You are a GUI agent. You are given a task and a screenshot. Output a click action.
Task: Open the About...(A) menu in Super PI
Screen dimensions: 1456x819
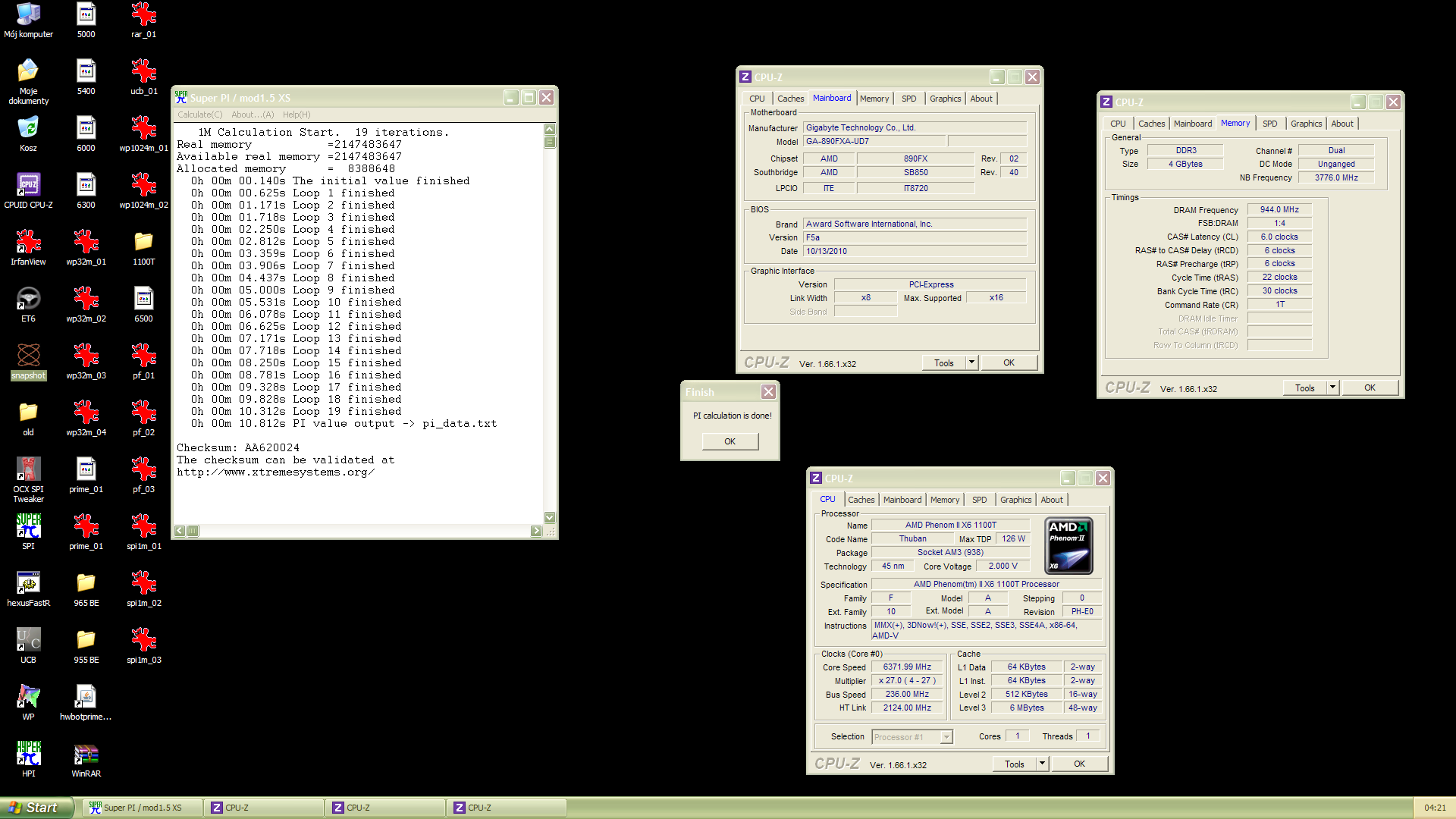(253, 115)
